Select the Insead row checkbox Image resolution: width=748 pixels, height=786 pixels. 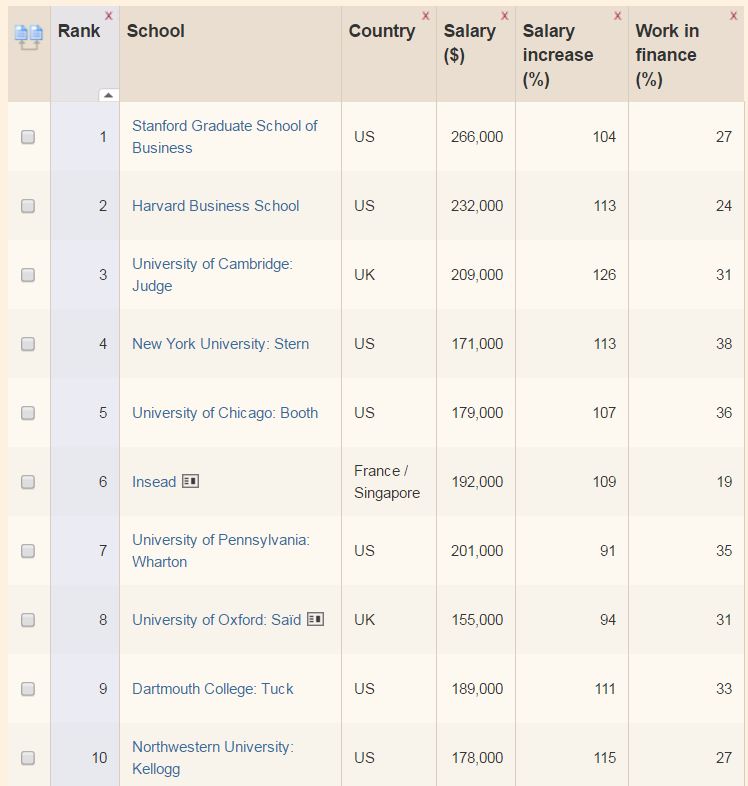(x=28, y=482)
